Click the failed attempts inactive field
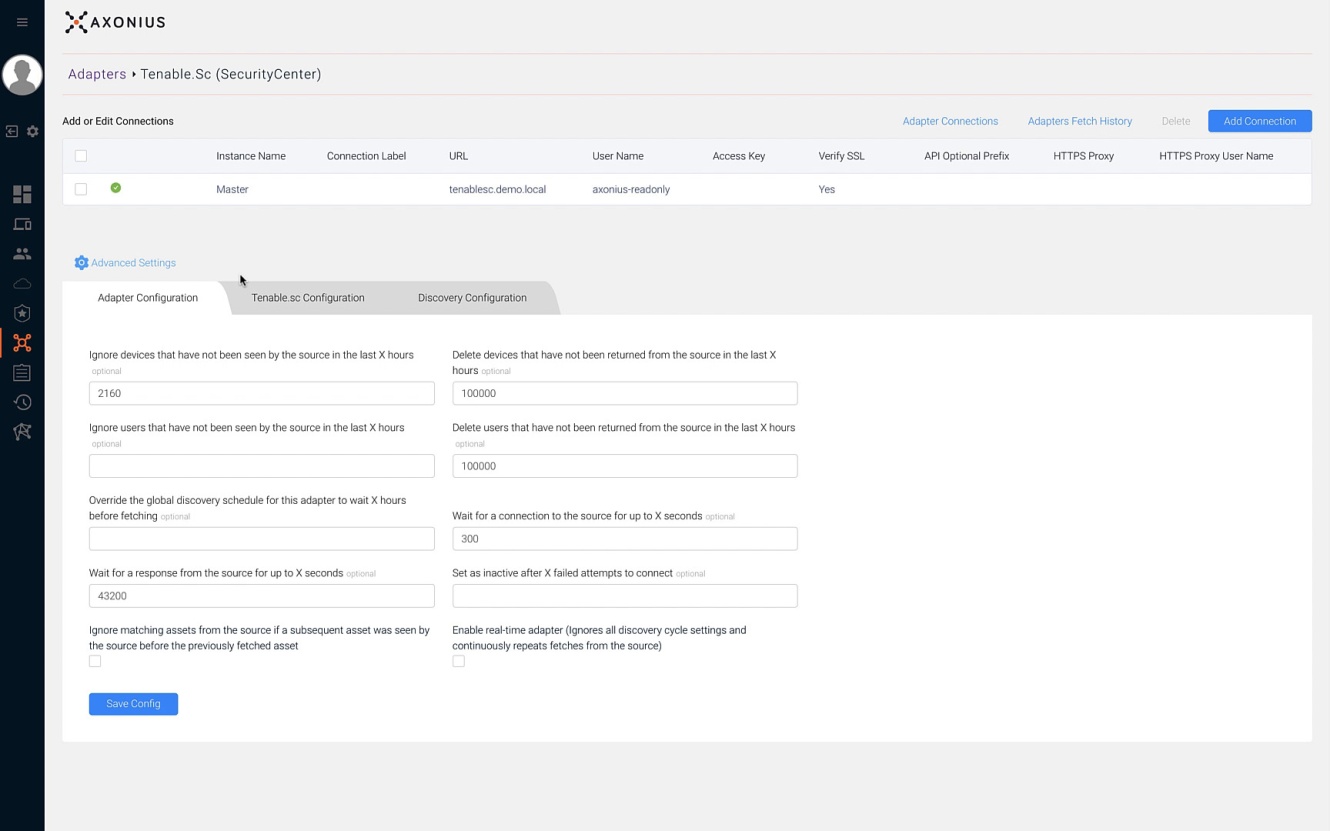 (625, 596)
